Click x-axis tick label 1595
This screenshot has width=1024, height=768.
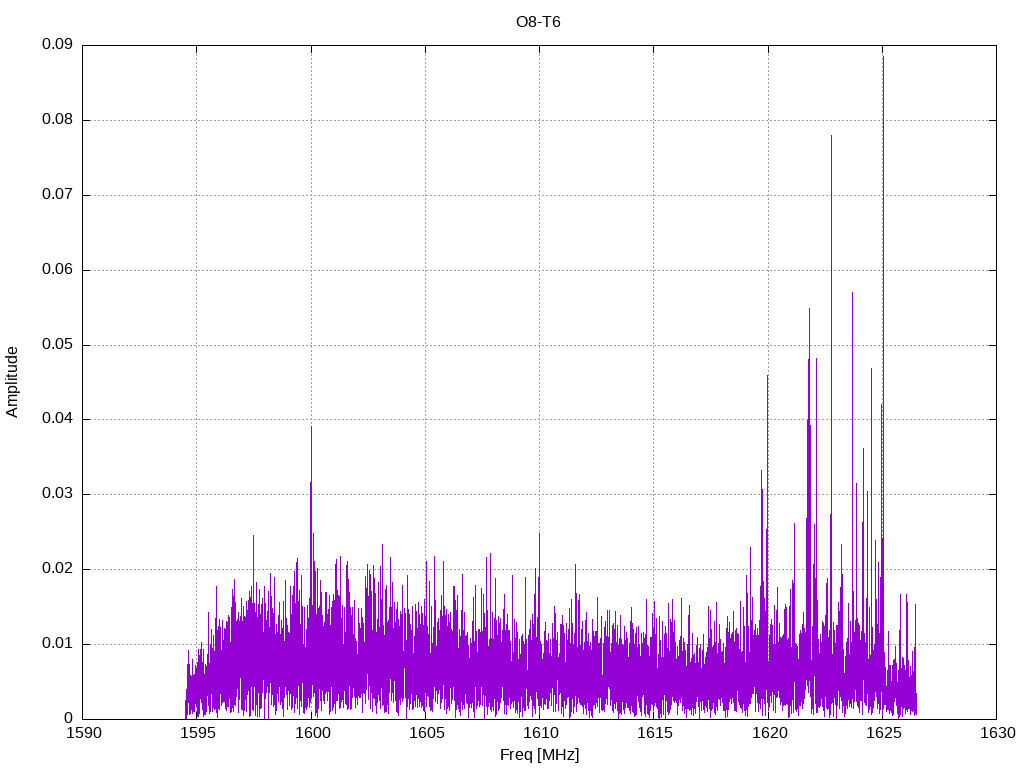197,733
